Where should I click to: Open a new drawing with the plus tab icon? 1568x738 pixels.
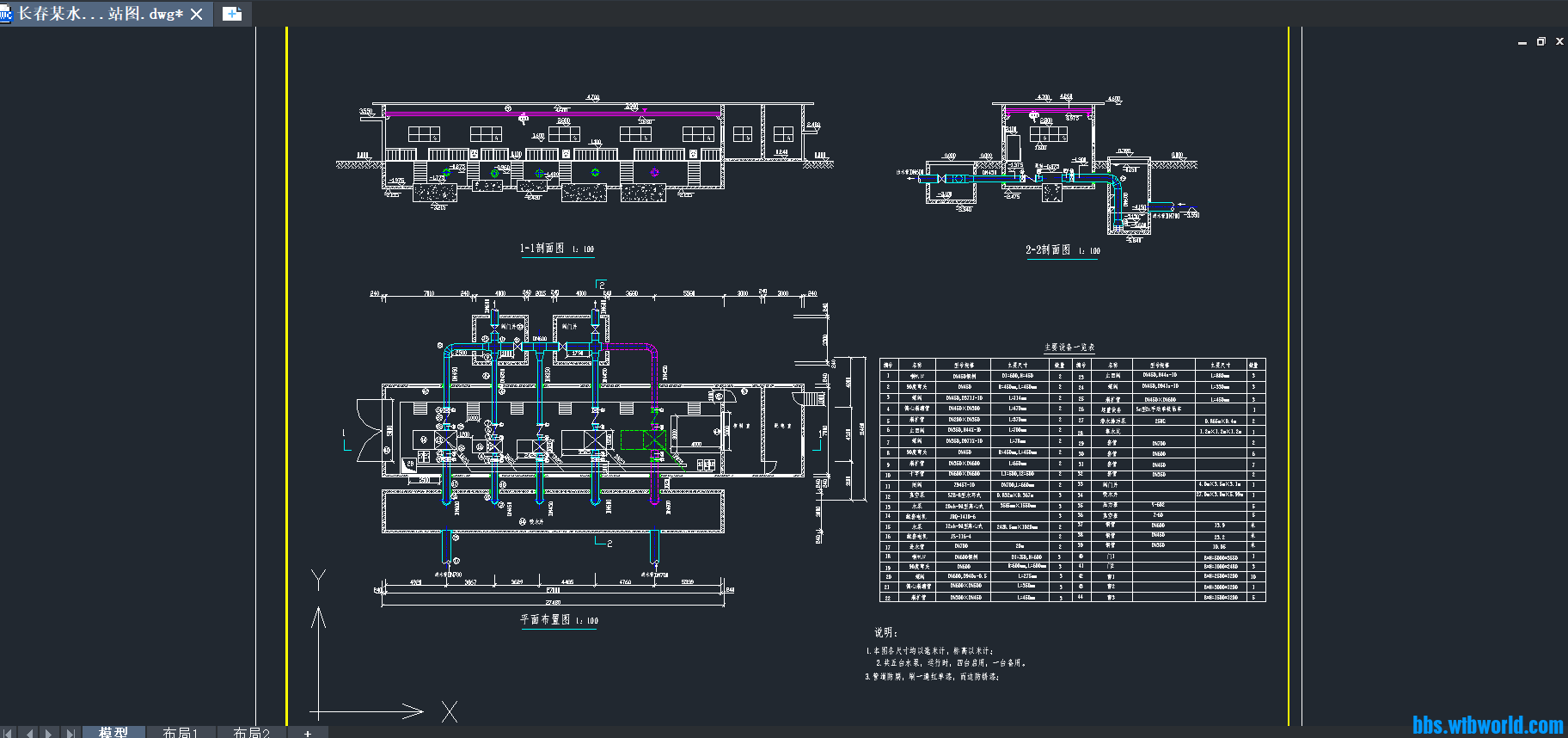(x=232, y=14)
